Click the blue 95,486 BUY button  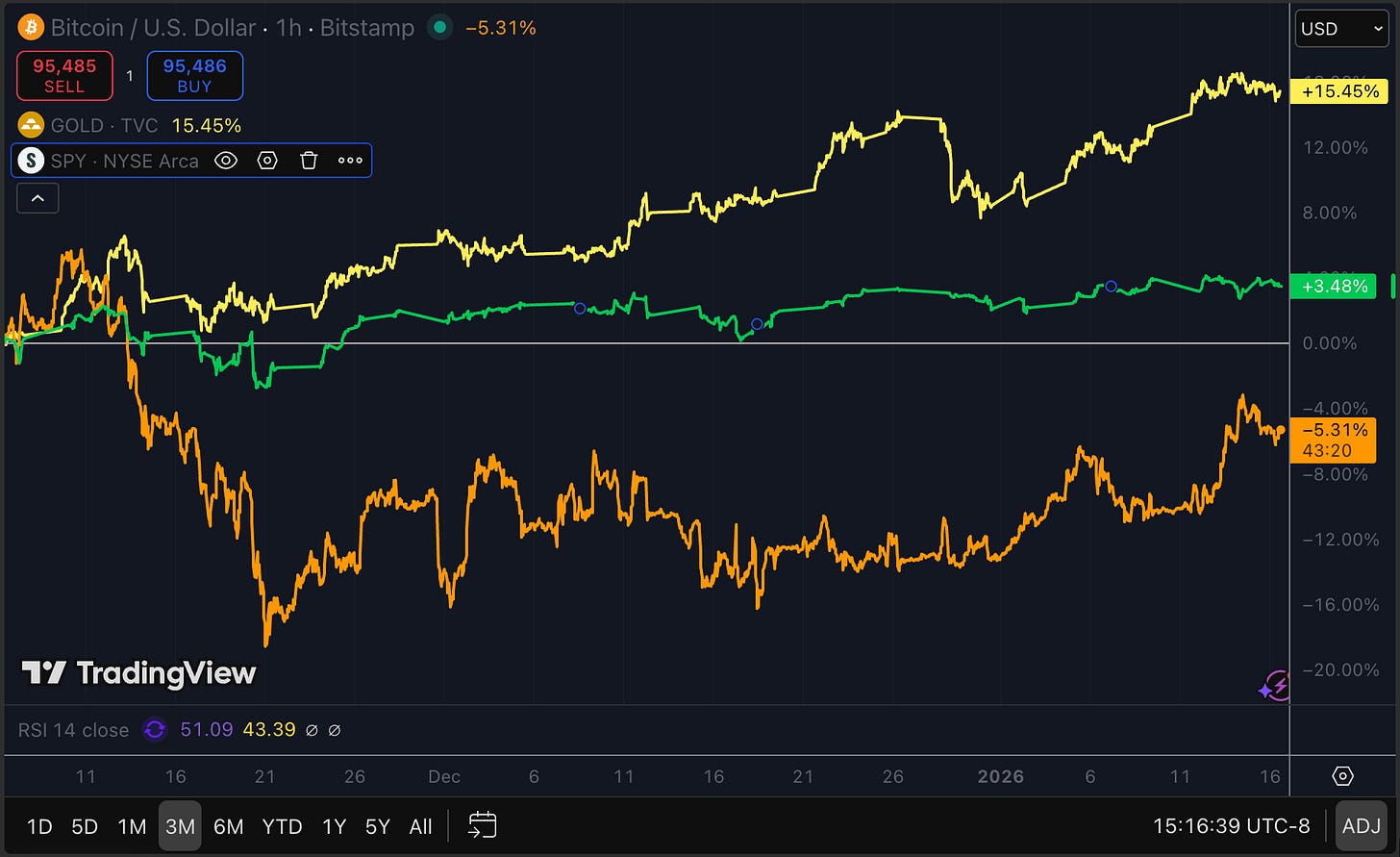[x=194, y=76]
